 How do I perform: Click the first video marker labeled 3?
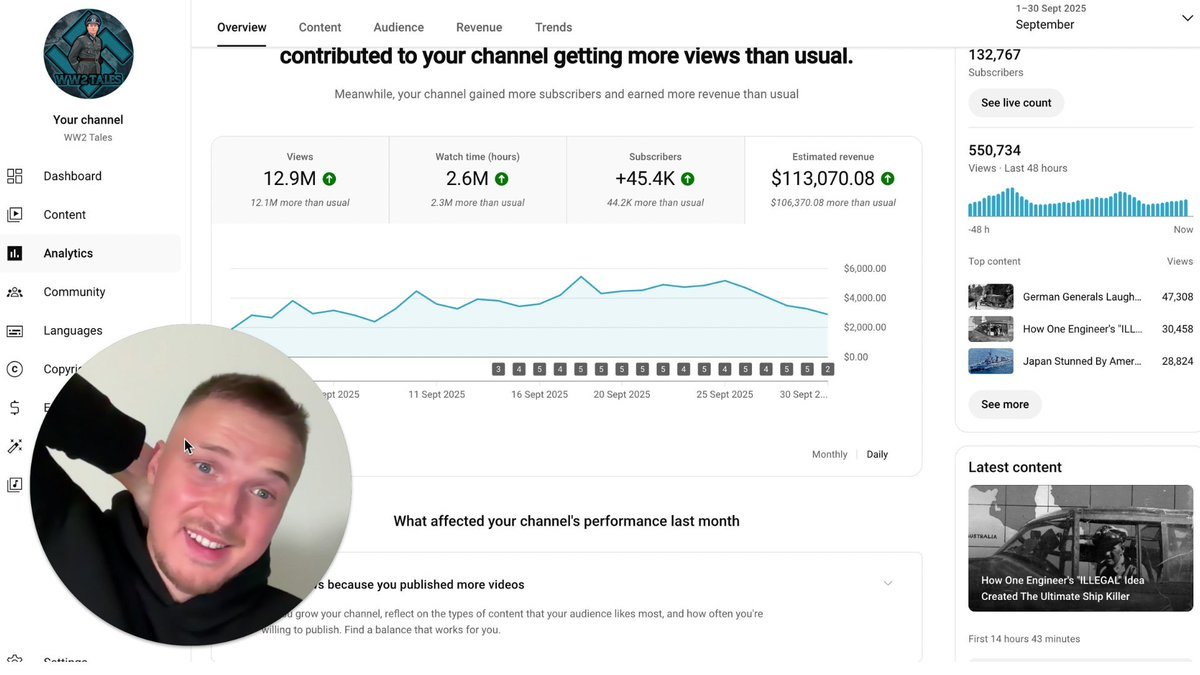[x=498, y=369]
